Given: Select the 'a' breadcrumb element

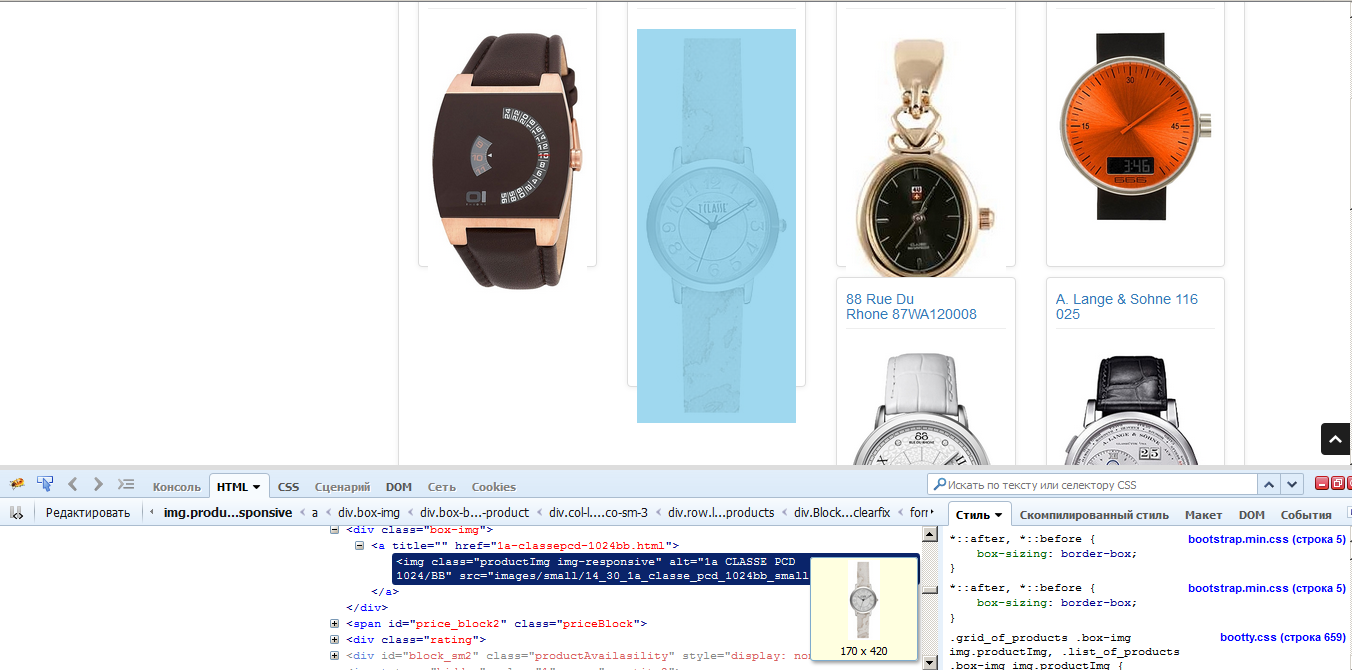Looking at the screenshot, I should tap(315, 513).
